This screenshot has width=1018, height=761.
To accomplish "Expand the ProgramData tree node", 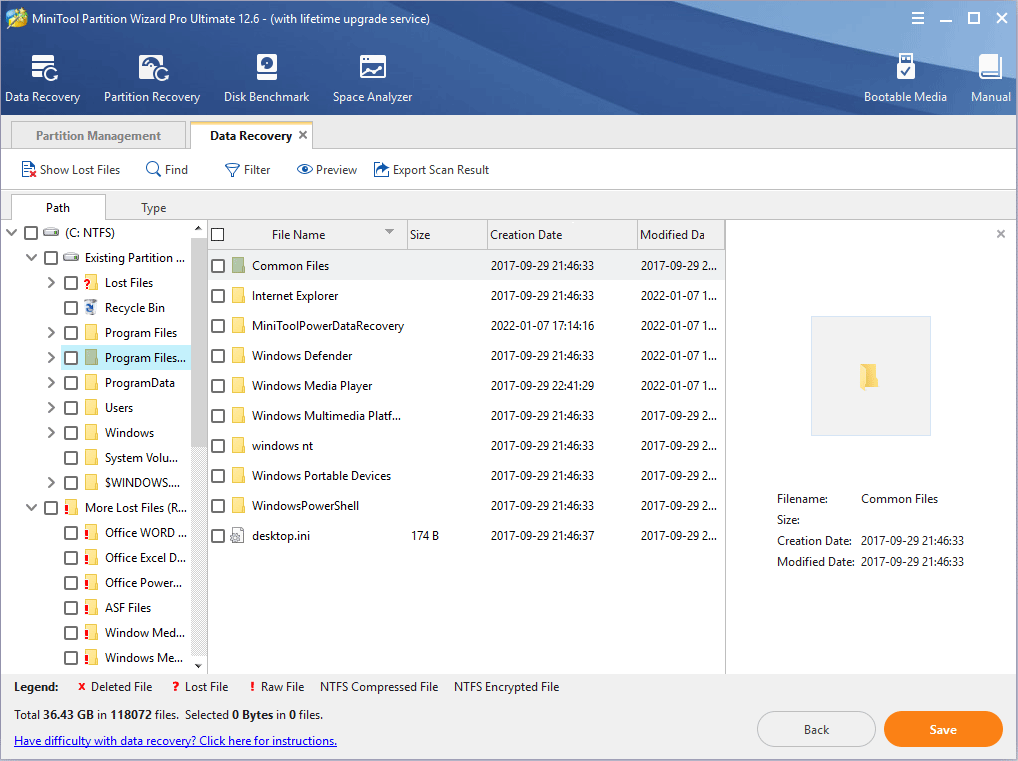I will [x=51, y=382].
